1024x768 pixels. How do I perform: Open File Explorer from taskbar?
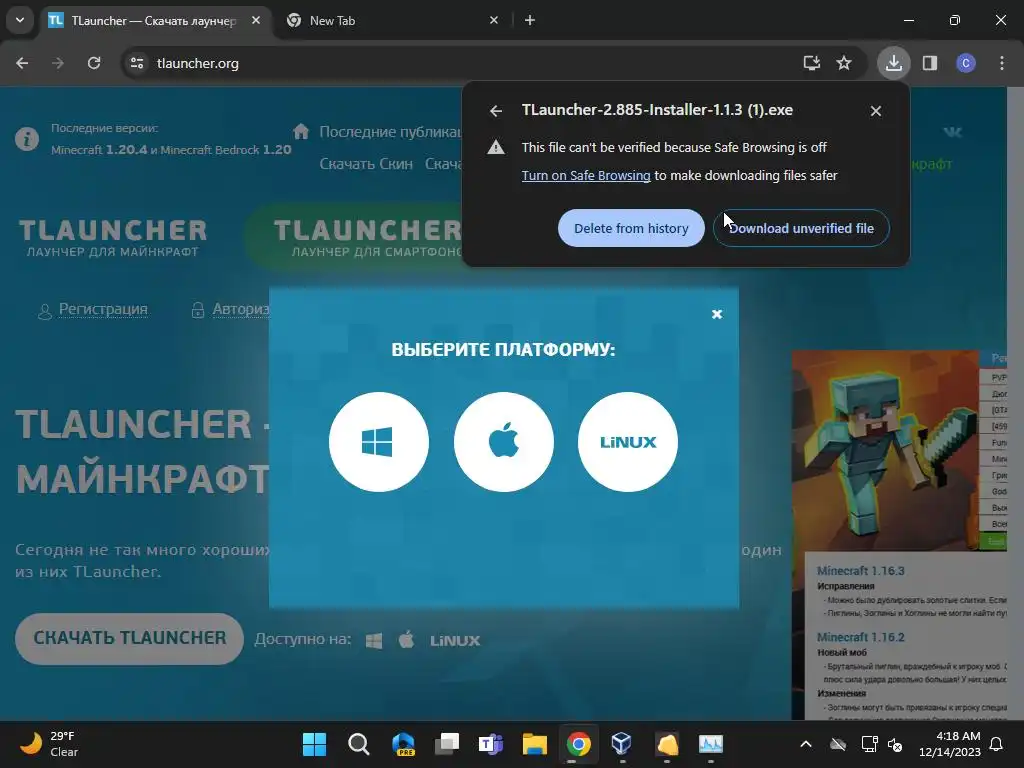coord(534,744)
